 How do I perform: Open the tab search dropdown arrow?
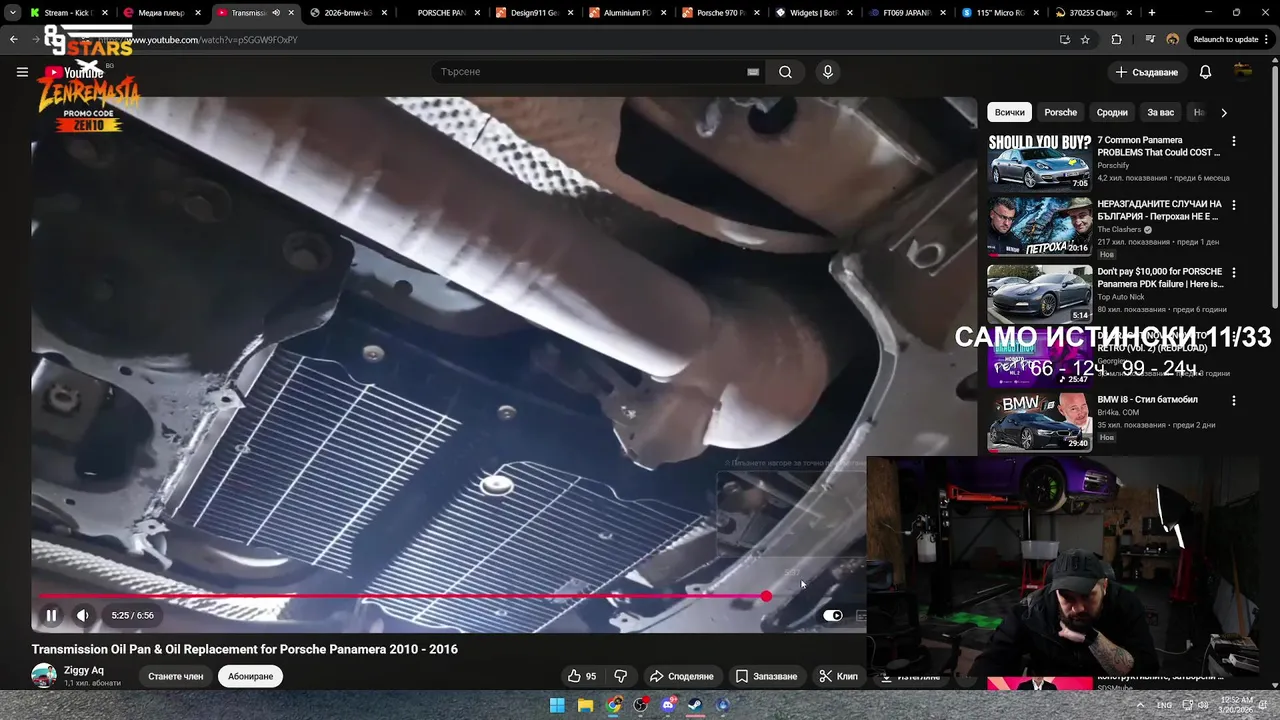click(x=12, y=13)
